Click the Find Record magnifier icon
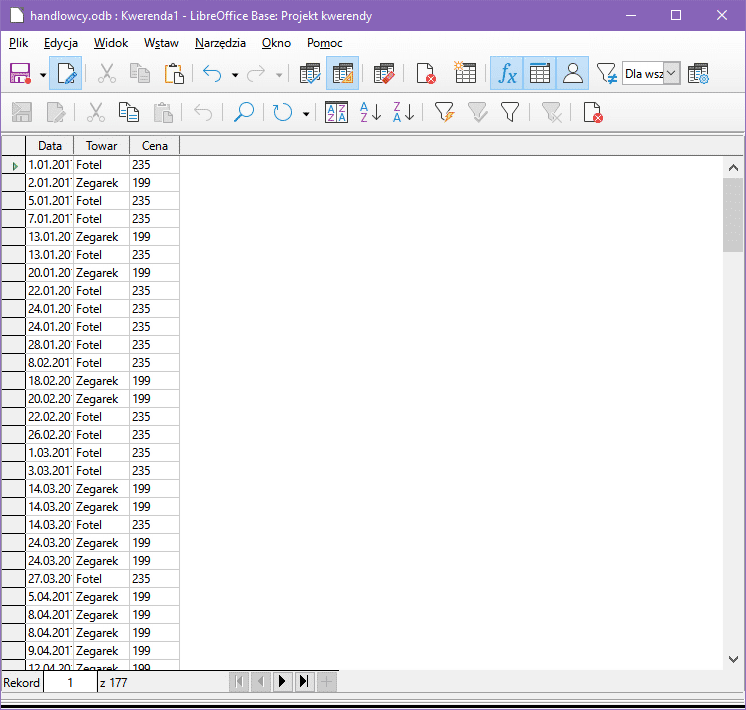The image size is (746, 710). pyautogui.click(x=243, y=112)
